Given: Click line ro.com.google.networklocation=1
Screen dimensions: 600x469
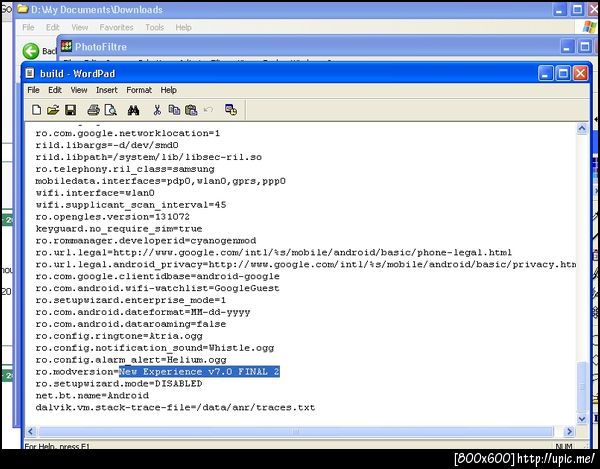Looking at the screenshot, I should point(128,133).
